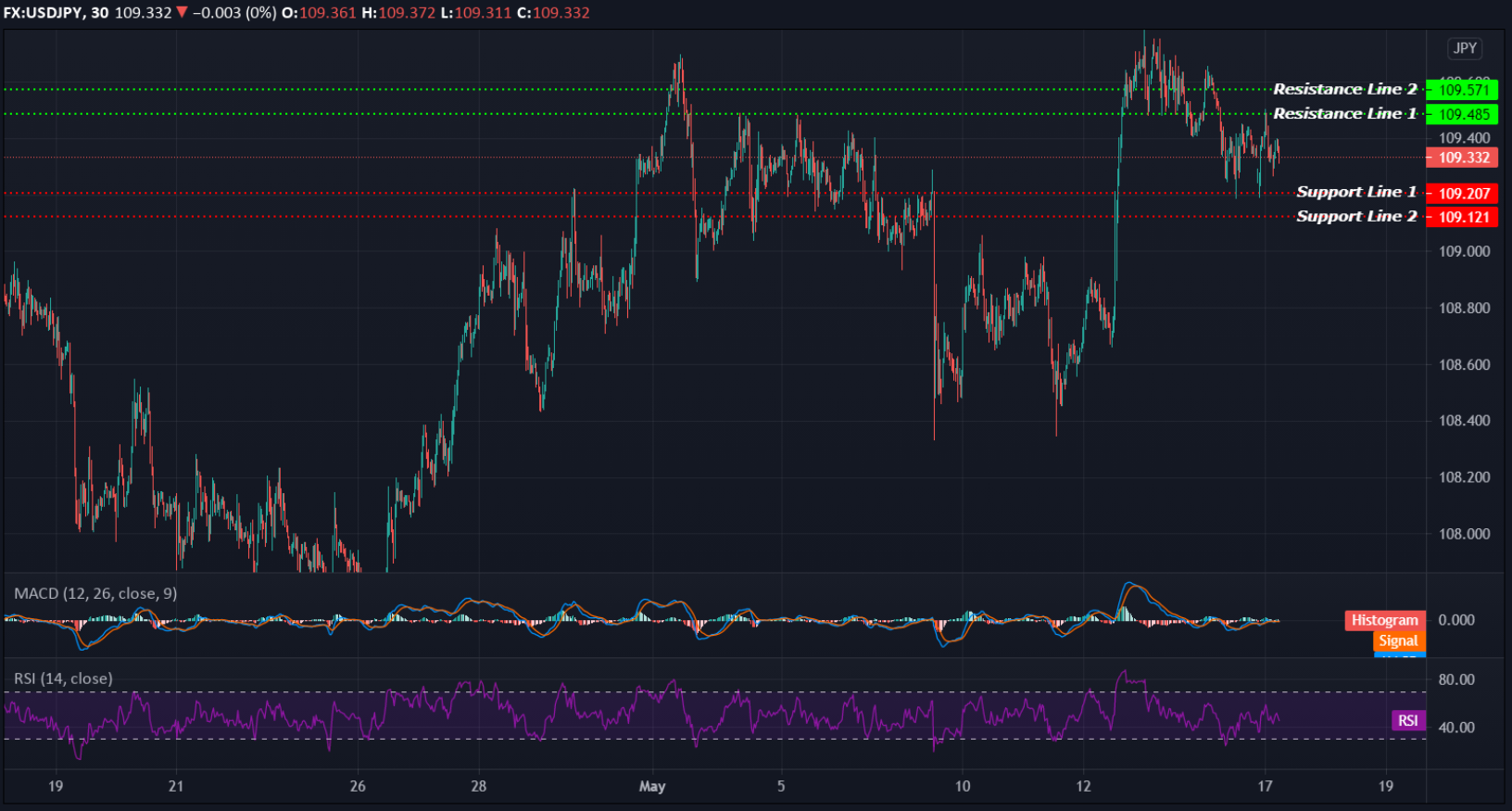Click the RSI (14, close) legend

pos(63,678)
